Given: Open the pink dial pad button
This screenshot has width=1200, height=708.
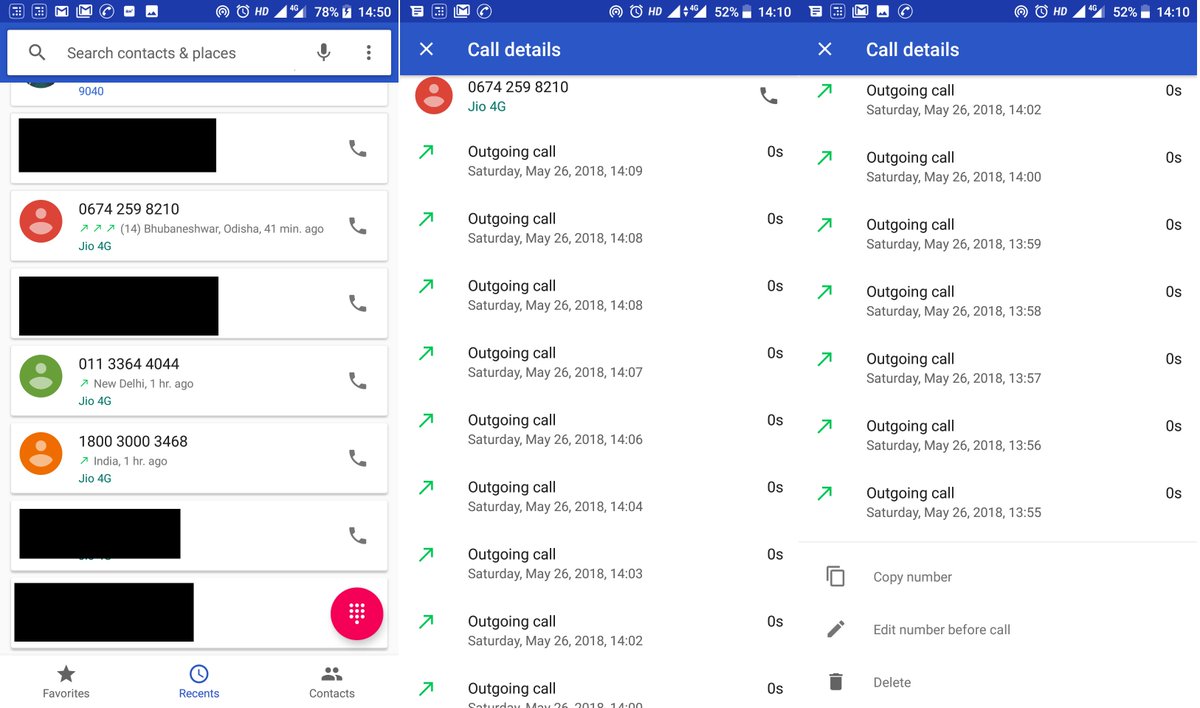Looking at the screenshot, I should coord(357,613).
